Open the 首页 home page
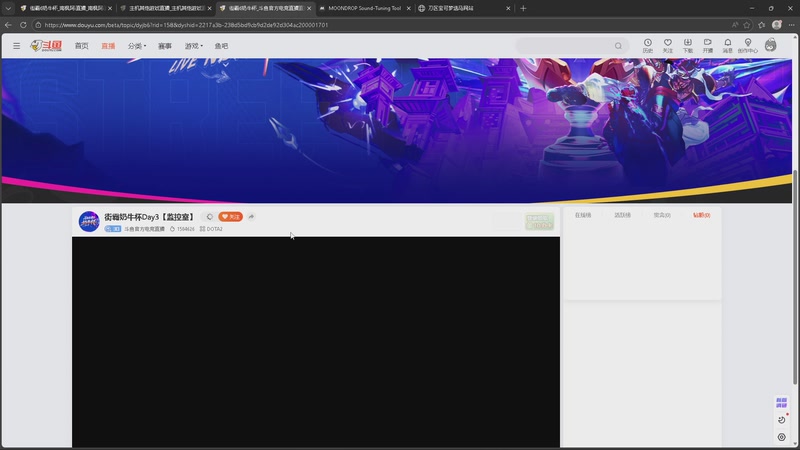This screenshot has height=450, width=800. pyautogui.click(x=82, y=46)
